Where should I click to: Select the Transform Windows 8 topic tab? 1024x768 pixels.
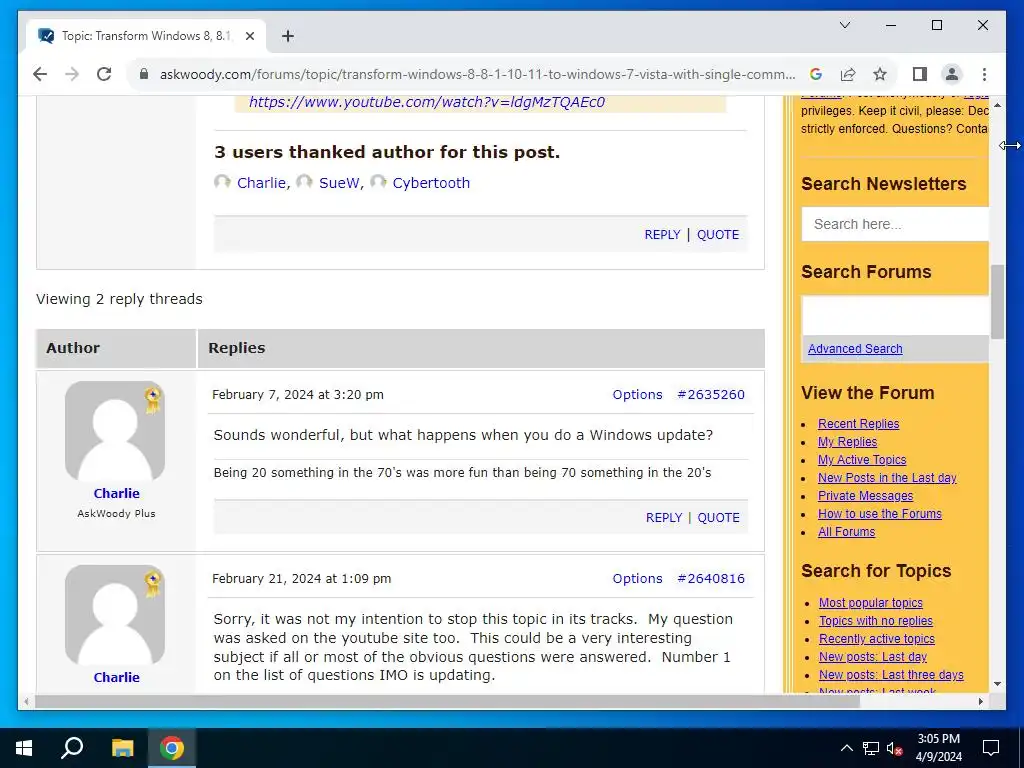pyautogui.click(x=146, y=36)
